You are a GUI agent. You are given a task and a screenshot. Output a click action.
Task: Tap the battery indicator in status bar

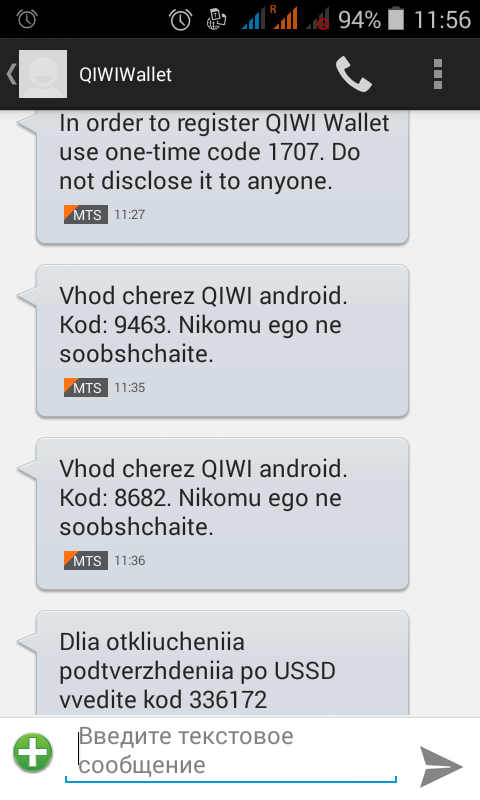396,19
